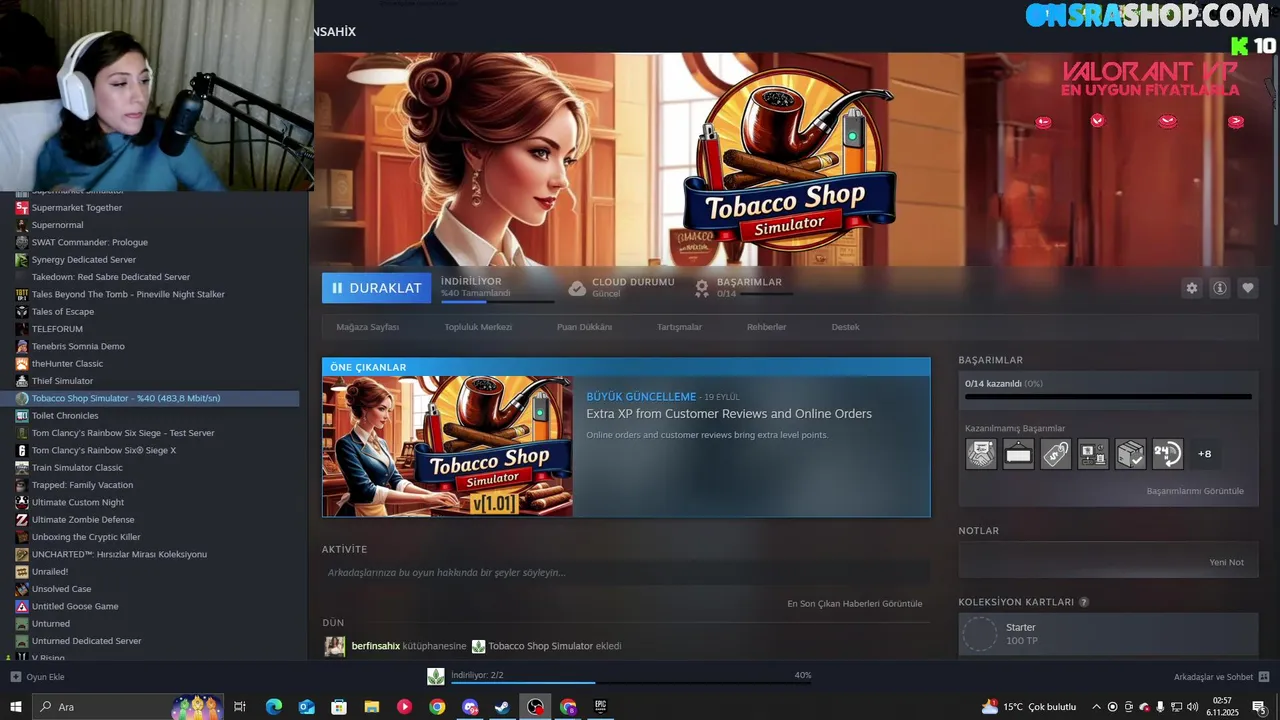This screenshot has width=1280, height=720.
Task: Open Steam icon in taskbar
Action: pos(502,707)
